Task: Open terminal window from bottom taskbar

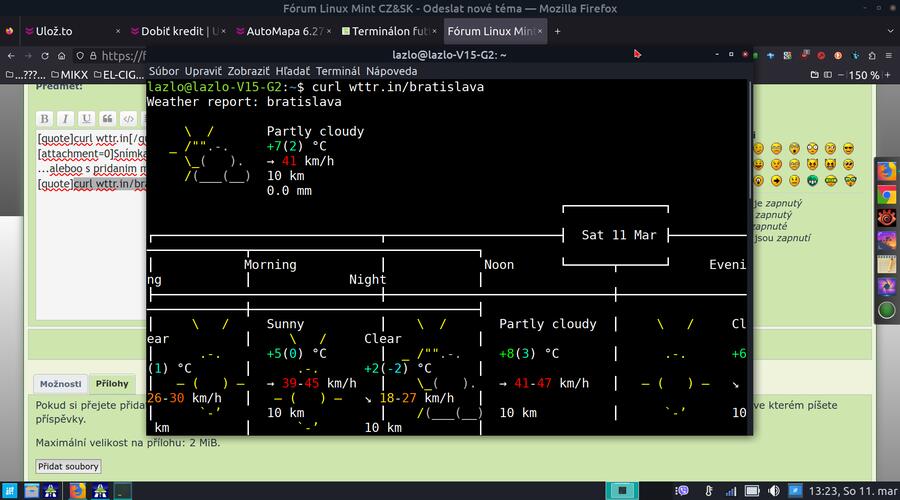Action: tap(123, 490)
